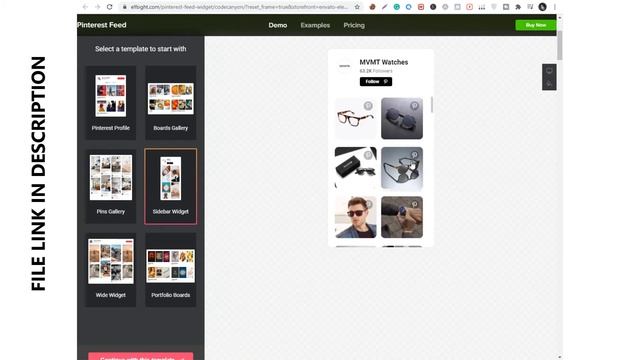Image resolution: width=640 pixels, height=360 pixels.
Task: Open the Chrome profile avatar
Action: click(x=542, y=7)
